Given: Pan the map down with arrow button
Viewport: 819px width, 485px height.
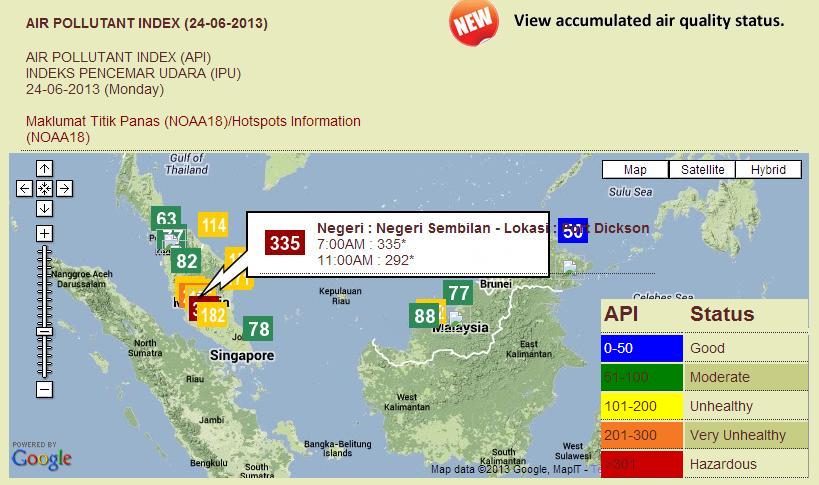Looking at the screenshot, I should (x=44, y=208).
